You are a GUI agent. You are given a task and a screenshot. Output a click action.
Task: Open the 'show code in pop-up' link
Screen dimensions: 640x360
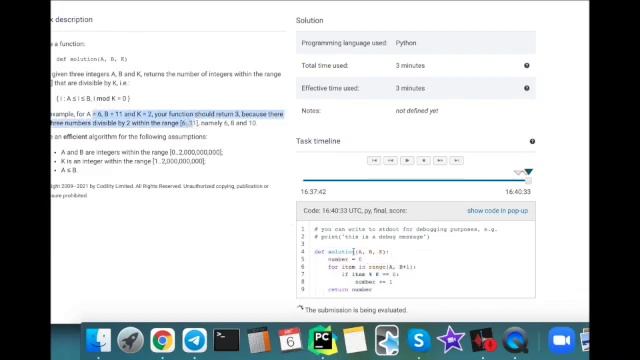click(498, 211)
